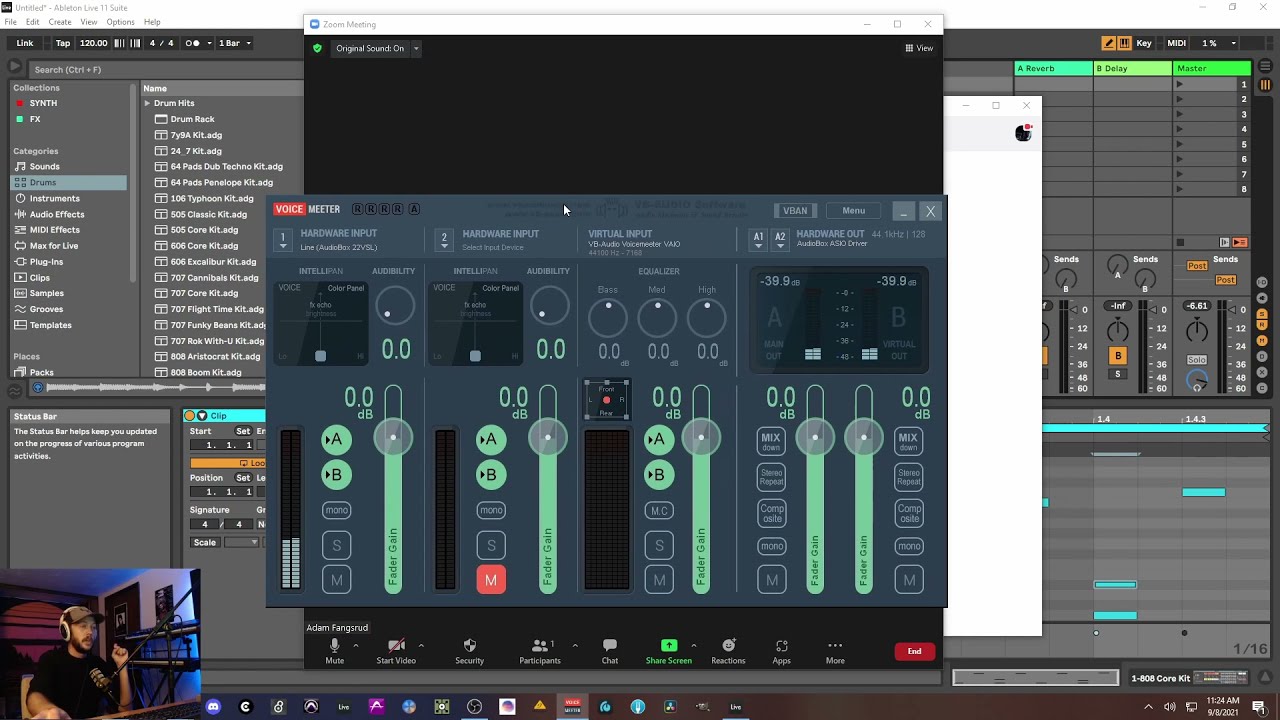
Task: Click Voicemeeter VBAN button
Action: [x=795, y=211]
